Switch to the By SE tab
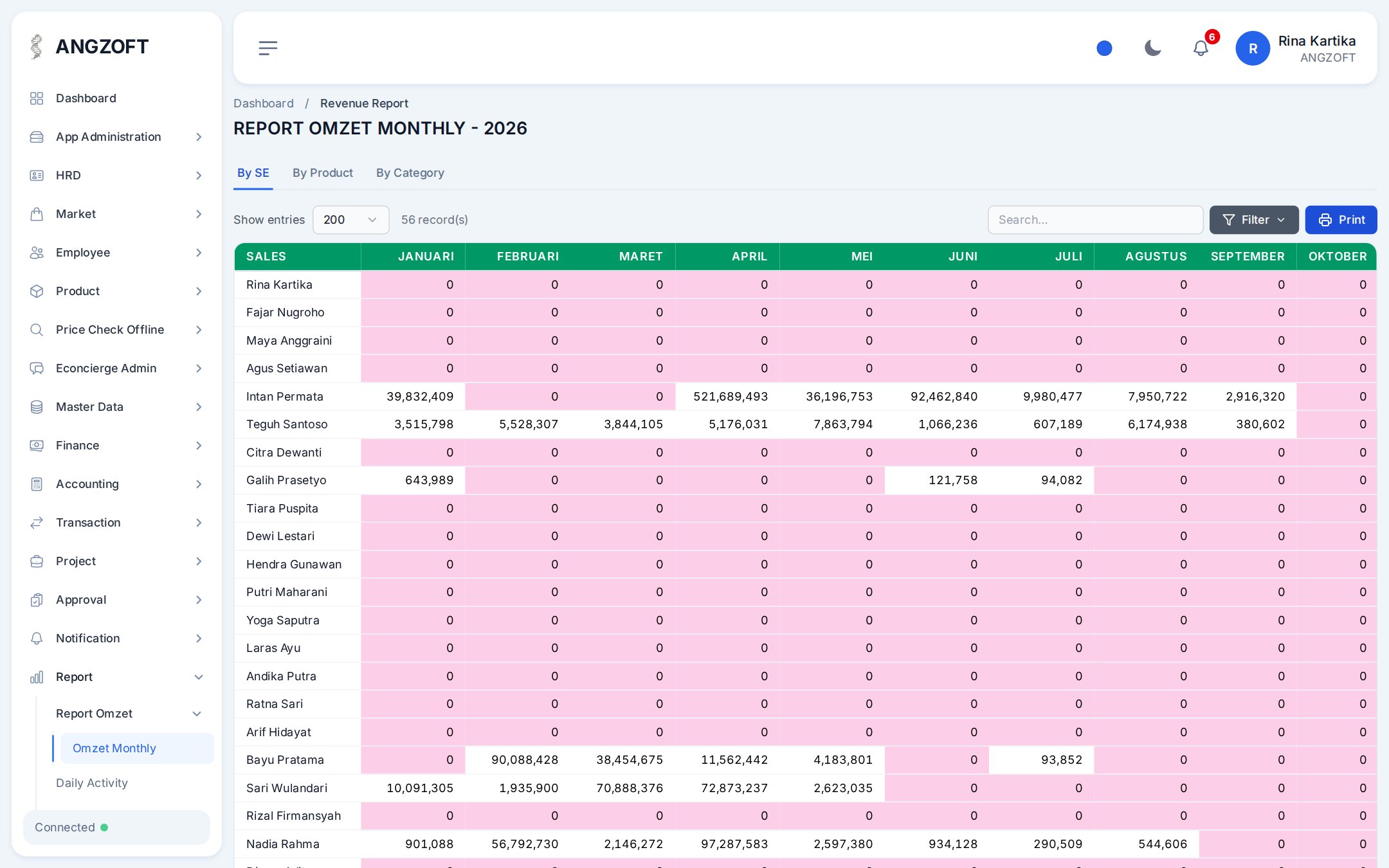 tap(253, 173)
